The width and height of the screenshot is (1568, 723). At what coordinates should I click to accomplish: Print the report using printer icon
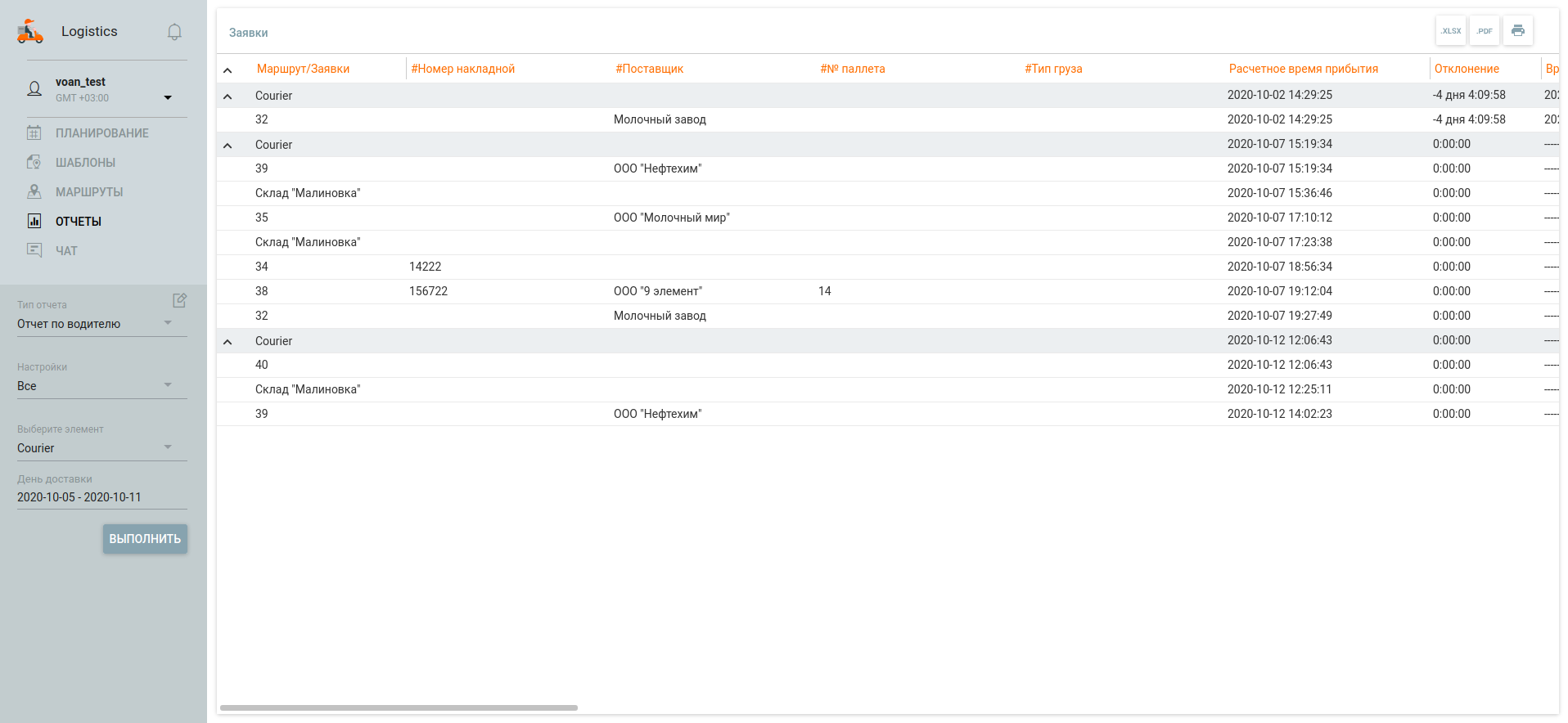point(1518,31)
